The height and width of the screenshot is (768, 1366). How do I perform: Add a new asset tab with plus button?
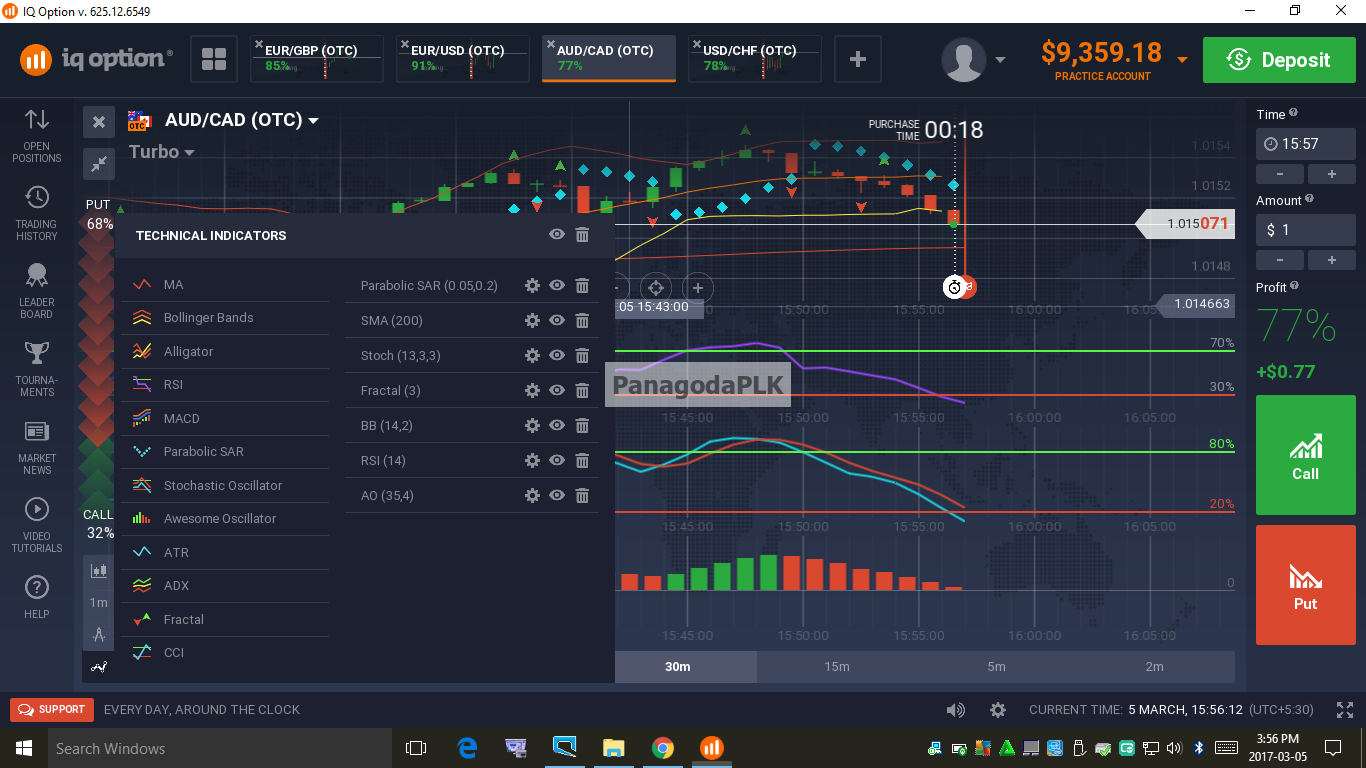click(x=857, y=59)
